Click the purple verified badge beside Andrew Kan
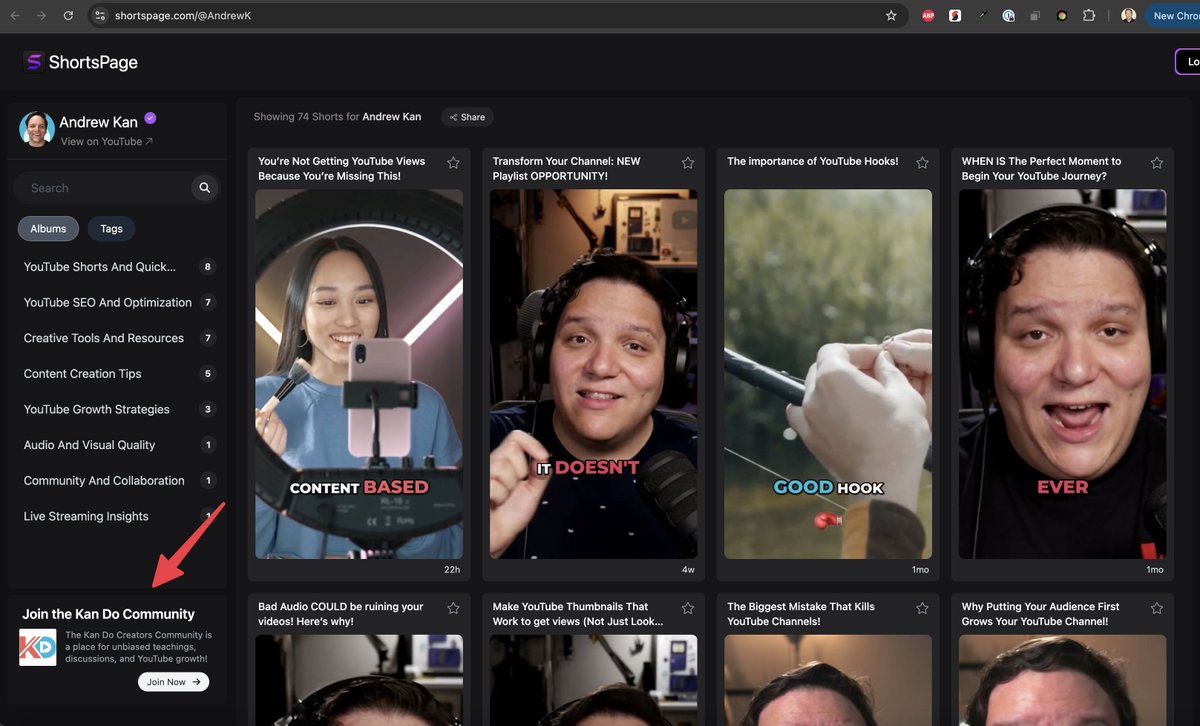This screenshot has width=1200, height=726. tap(150, 118)
